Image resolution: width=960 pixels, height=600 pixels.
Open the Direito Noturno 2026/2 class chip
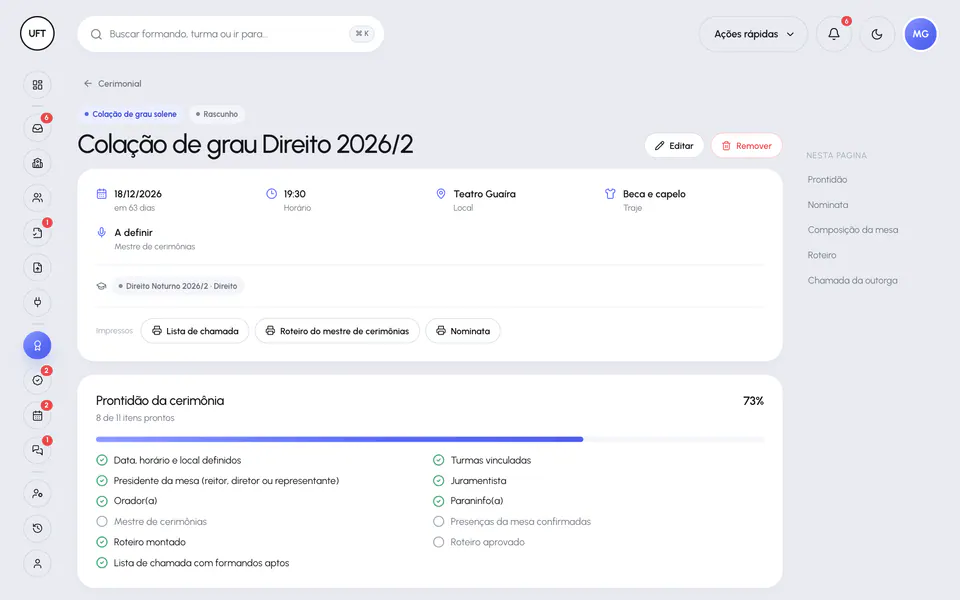tap(178, 286)
